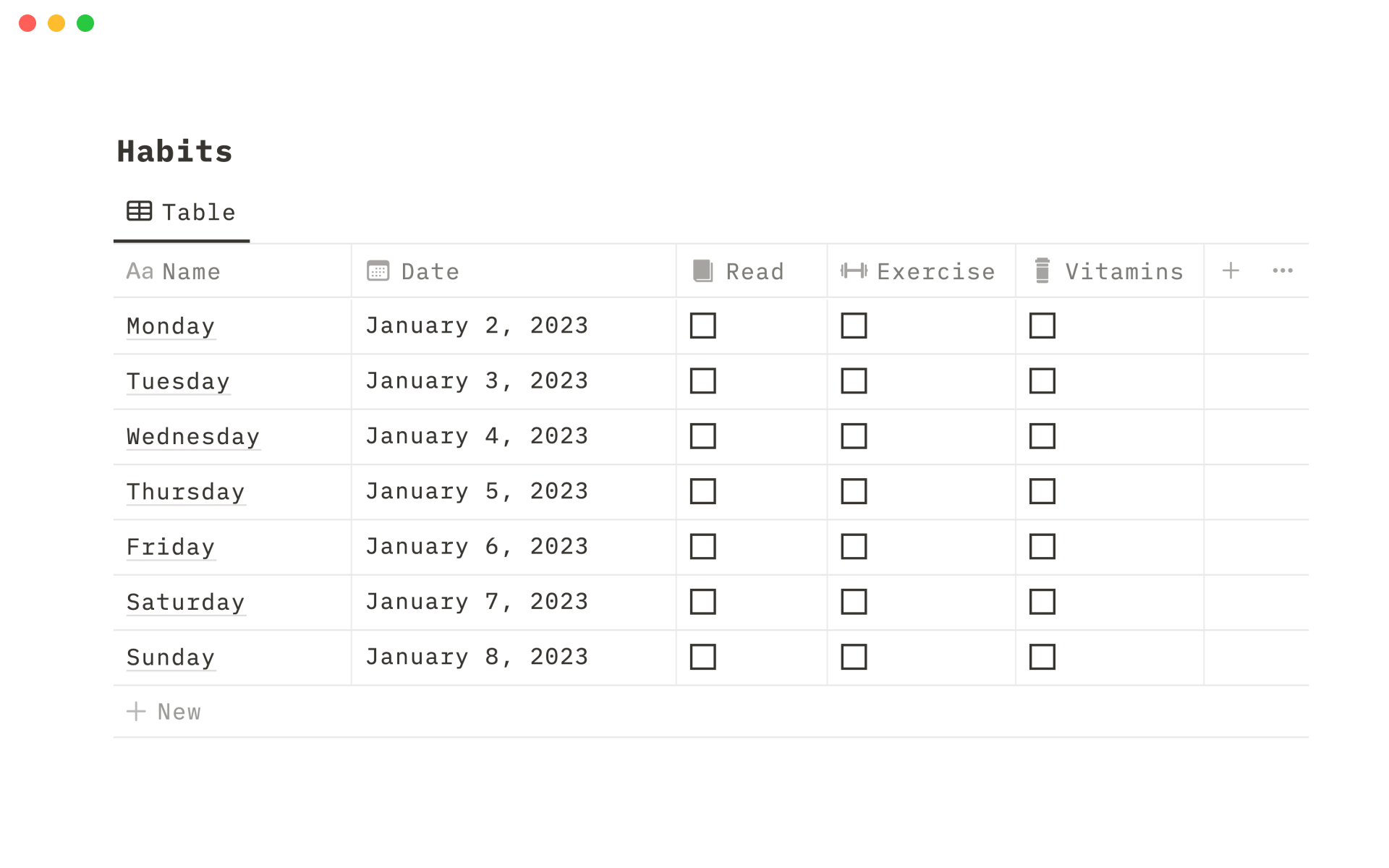
Task: Click the Habits database title
Action: coord(174,151)
